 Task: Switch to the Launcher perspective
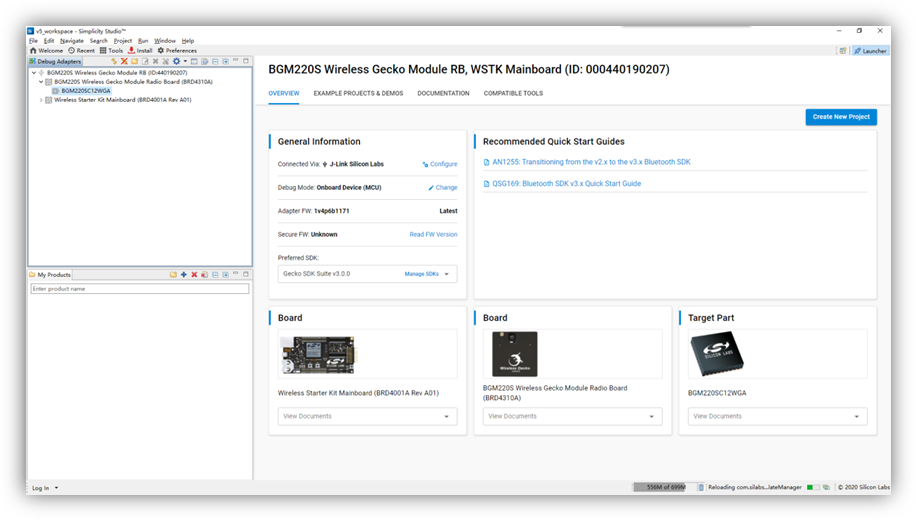[870, 51]
